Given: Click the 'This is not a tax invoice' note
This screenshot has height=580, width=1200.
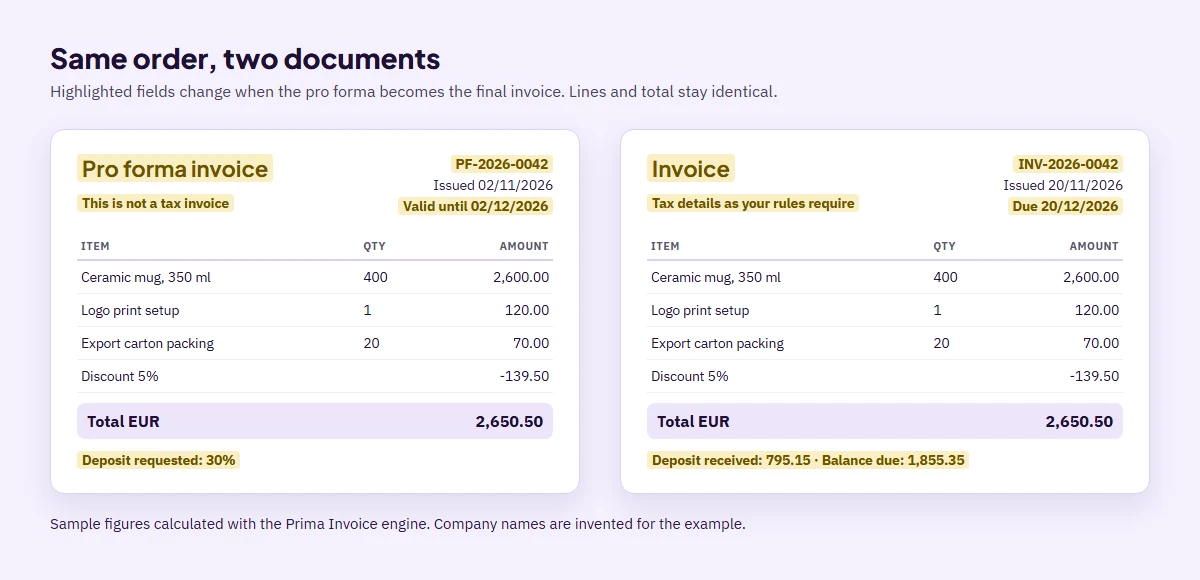Looking at the screenshot, I should tap(155, 203).
